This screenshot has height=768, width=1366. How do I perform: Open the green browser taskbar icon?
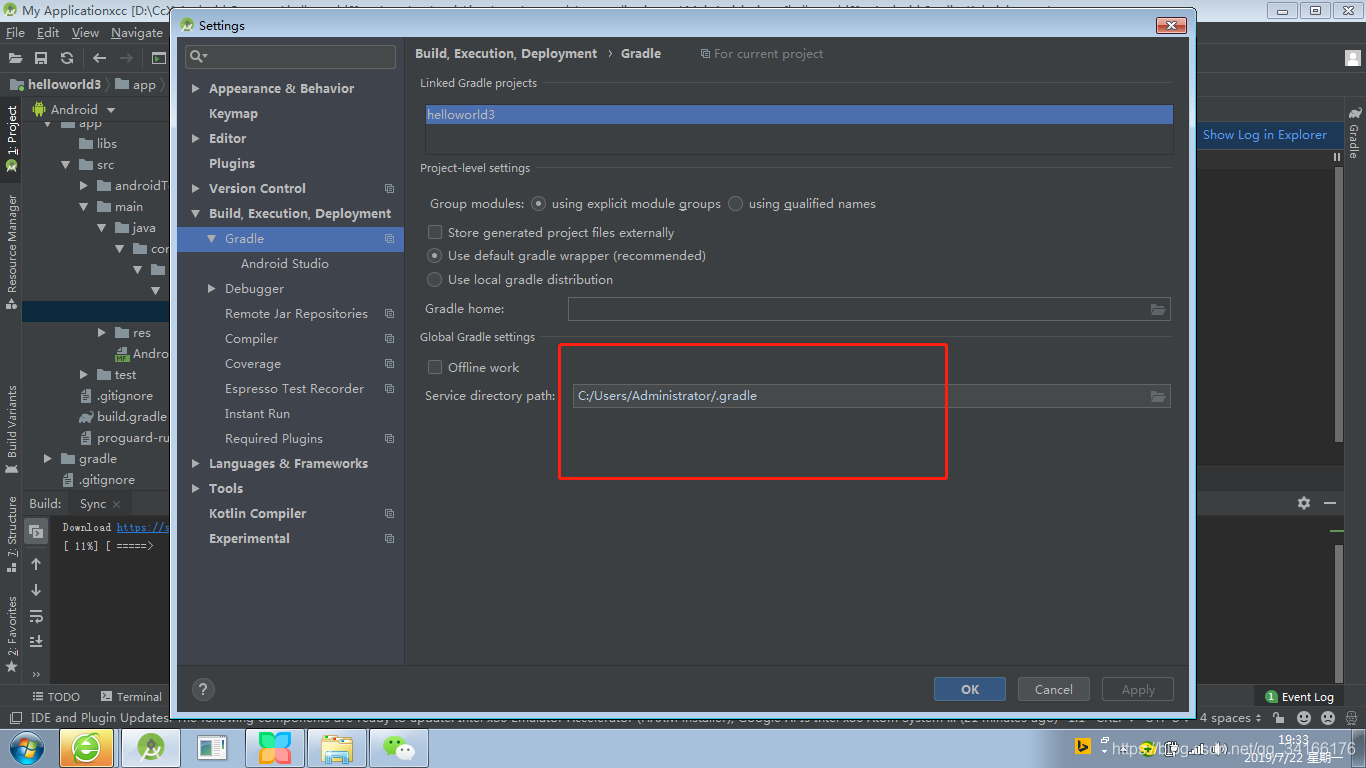86,748
